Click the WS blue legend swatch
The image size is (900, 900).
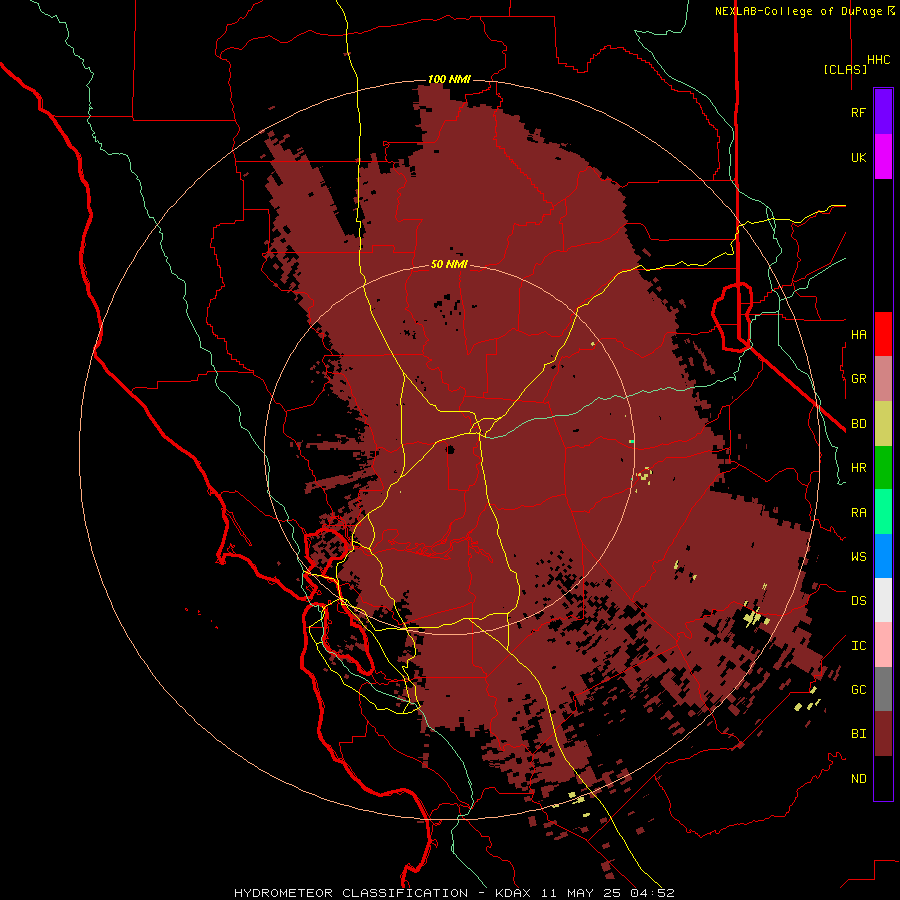coord(883,556)
